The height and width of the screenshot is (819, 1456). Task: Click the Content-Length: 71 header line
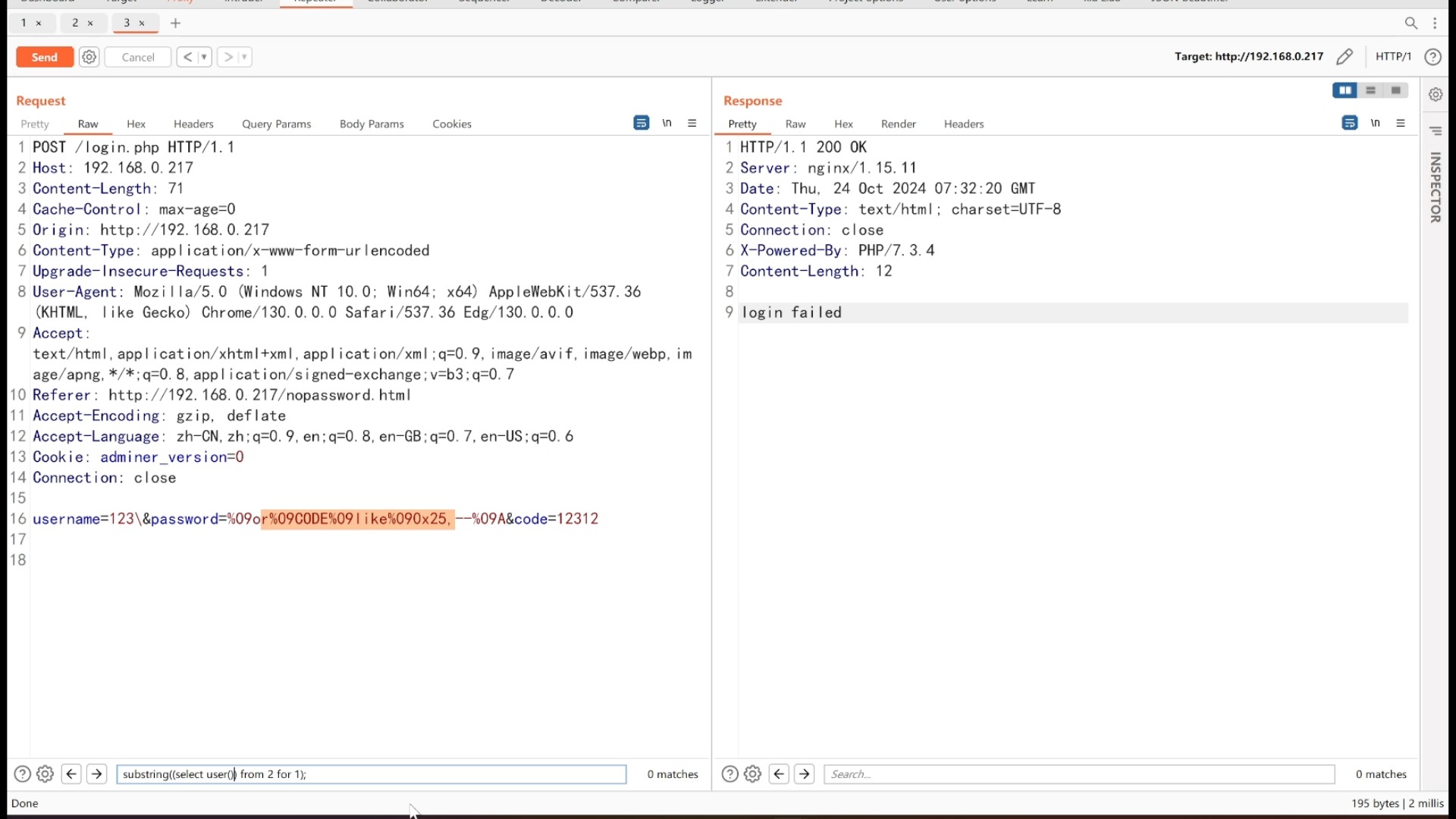[108, 188]
